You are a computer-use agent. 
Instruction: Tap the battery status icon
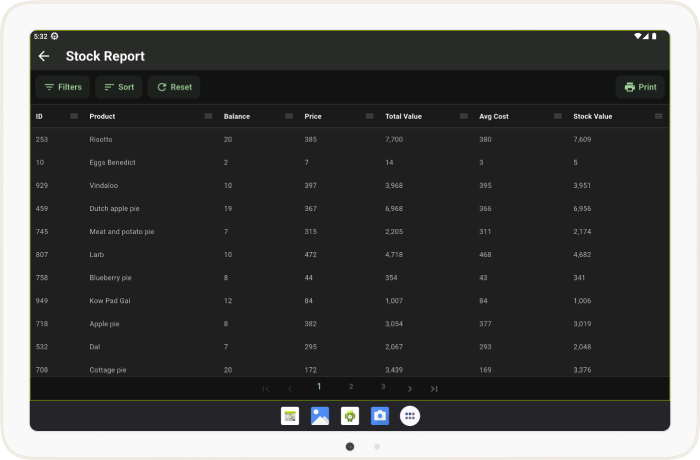[x=654, y=36]
